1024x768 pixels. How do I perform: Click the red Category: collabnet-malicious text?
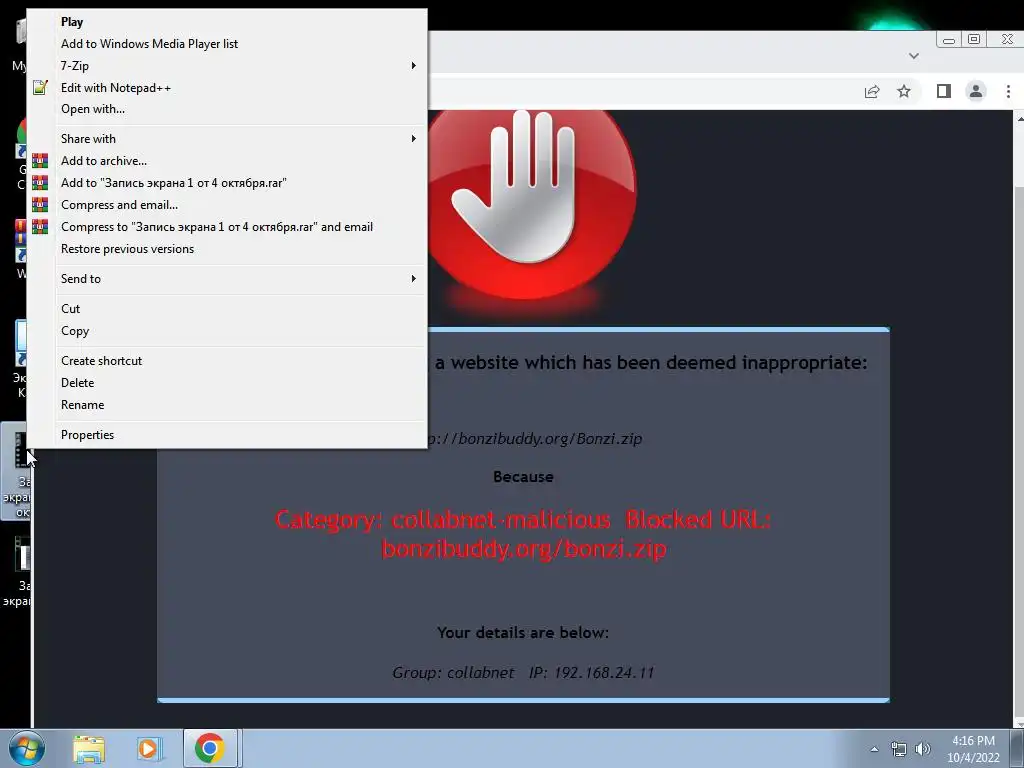tap(523, 534)
